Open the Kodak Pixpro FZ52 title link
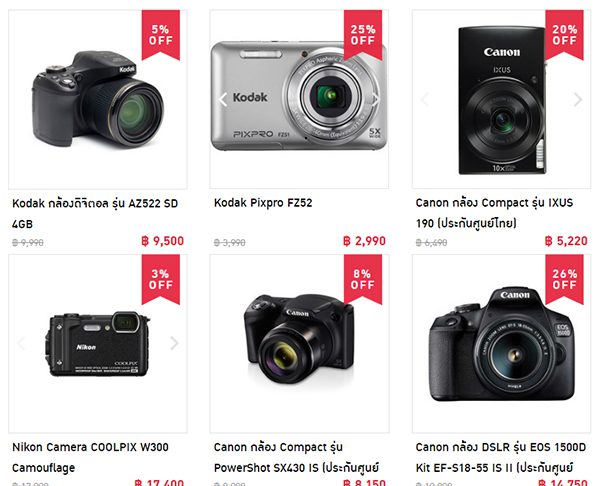The width and height of the screenshot is (600, 486). click(x=263, y=202)
